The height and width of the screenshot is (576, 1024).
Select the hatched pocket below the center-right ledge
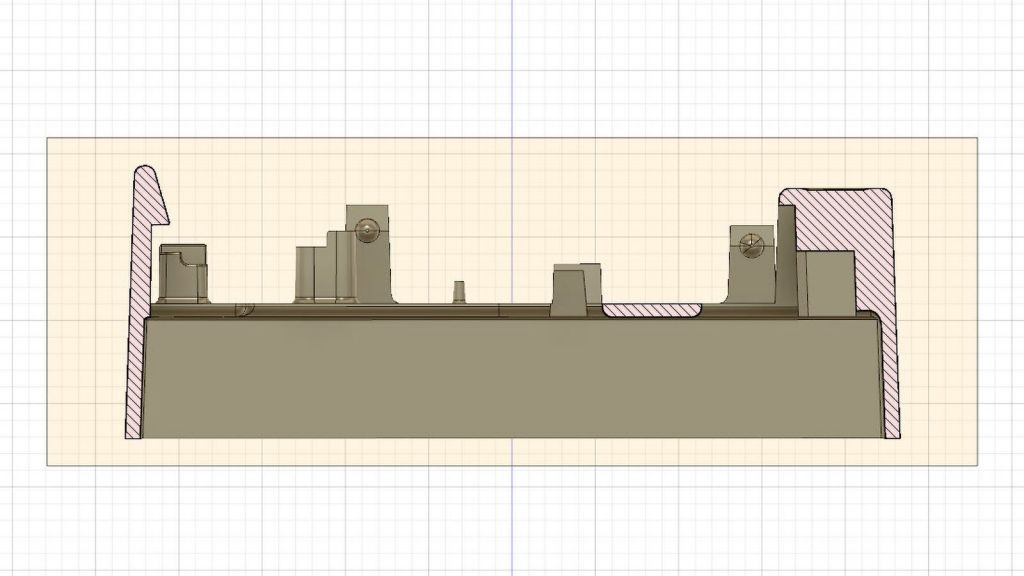click(x=653, y=310)
